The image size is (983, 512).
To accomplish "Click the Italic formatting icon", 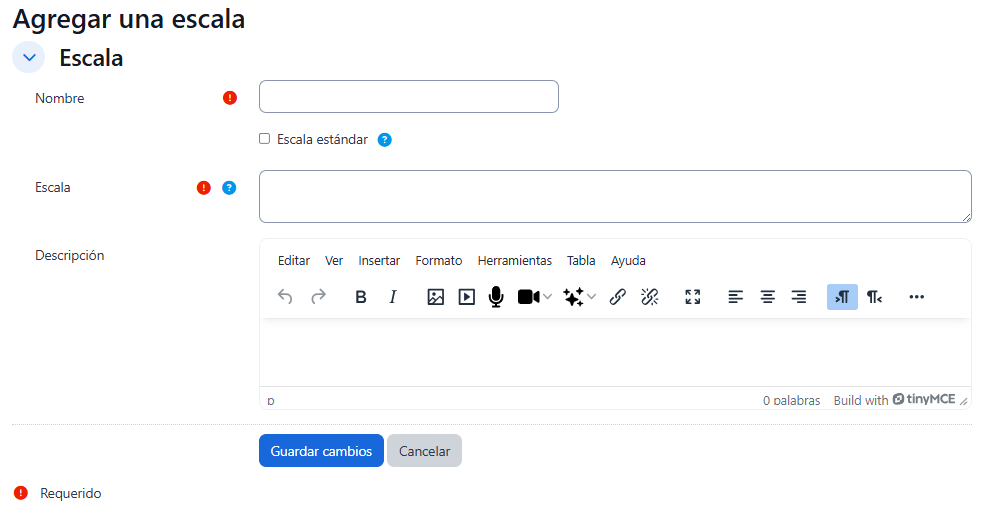I will (x=393, y=297).
